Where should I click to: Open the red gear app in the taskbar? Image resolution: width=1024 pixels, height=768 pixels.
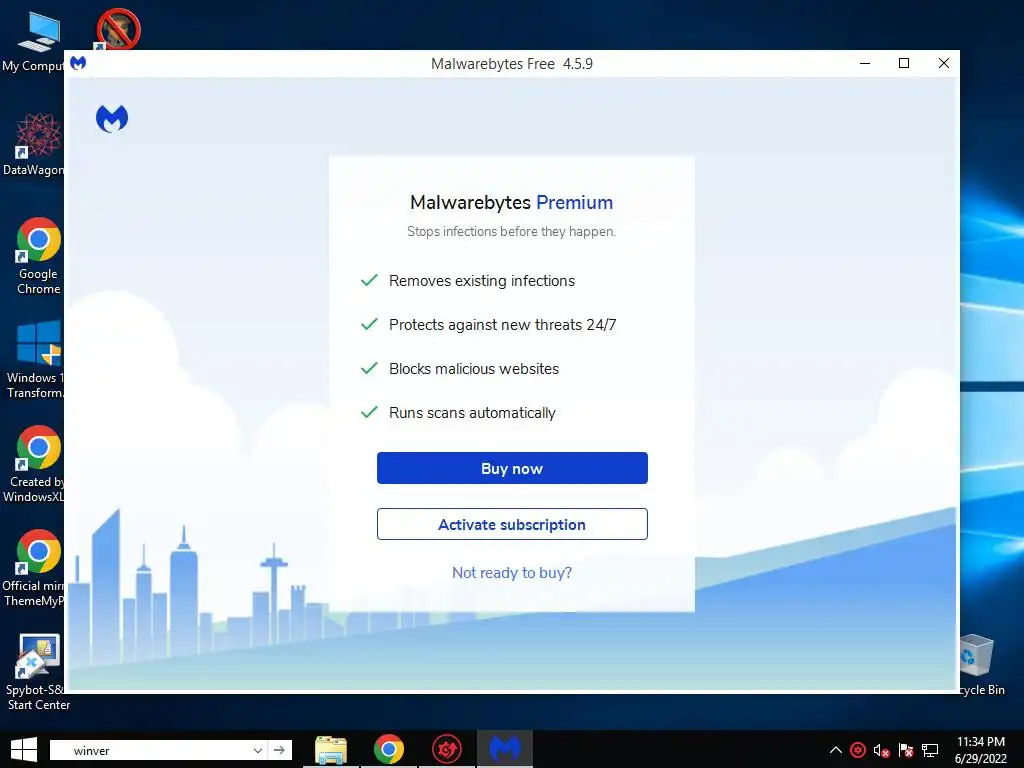447,750
